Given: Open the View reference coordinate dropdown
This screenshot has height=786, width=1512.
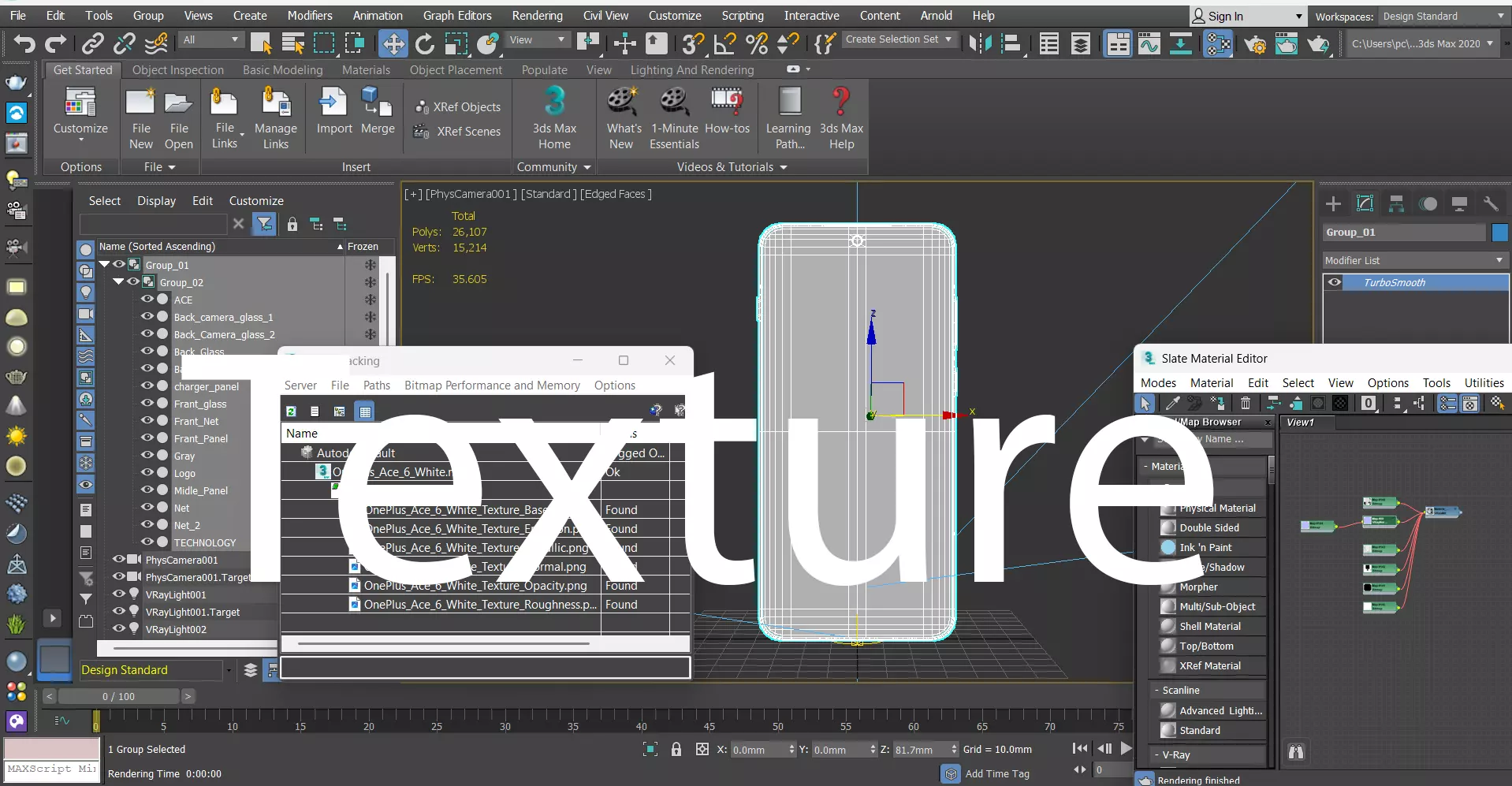Looking at the screenshot, I should (538, 40).
